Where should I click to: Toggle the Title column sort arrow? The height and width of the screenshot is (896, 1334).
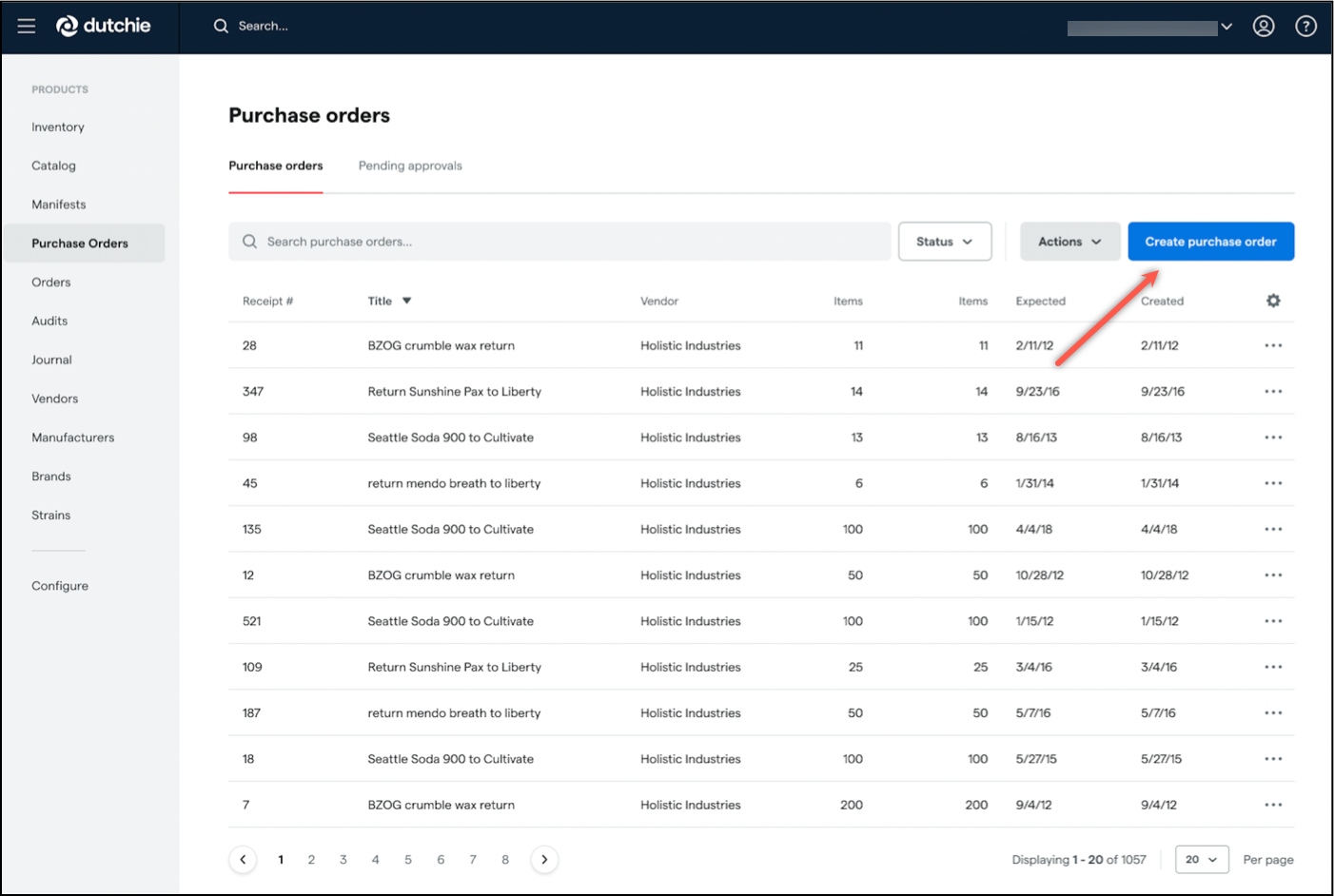tap(408, 301)
